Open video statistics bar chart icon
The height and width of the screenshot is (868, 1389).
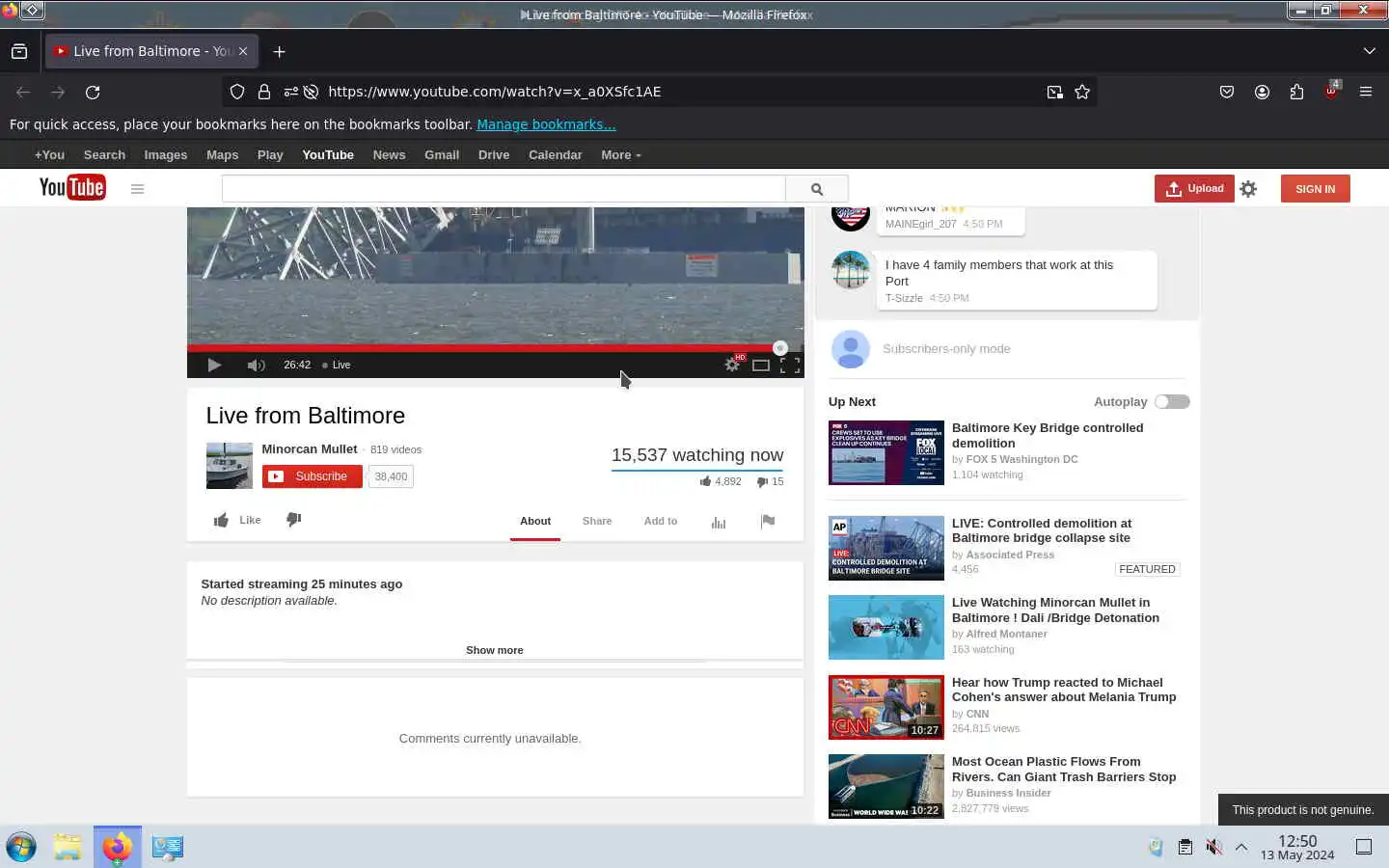pyautogui.click(x=719, y=522)
